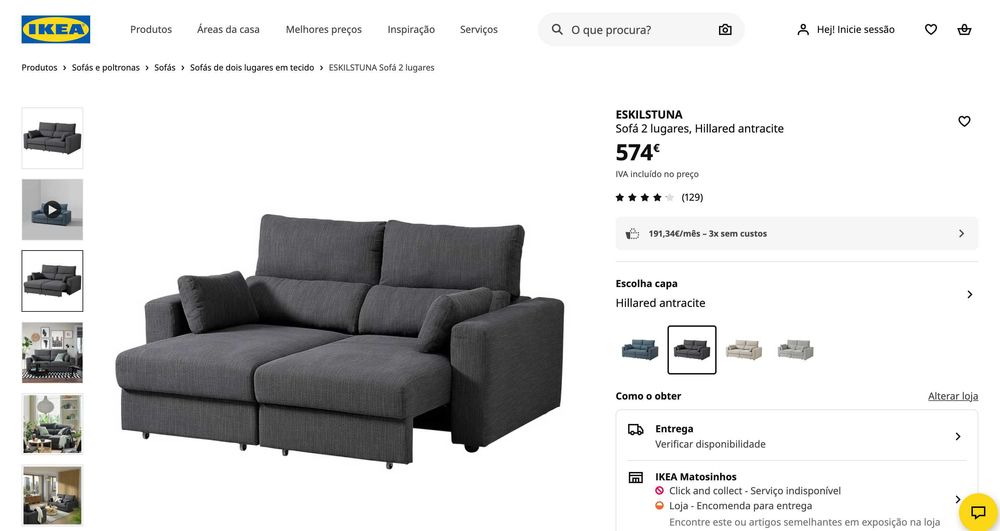Open visual search camera icon
The width and height of the screenshot is (1000, 531).
tap(725, 29)
